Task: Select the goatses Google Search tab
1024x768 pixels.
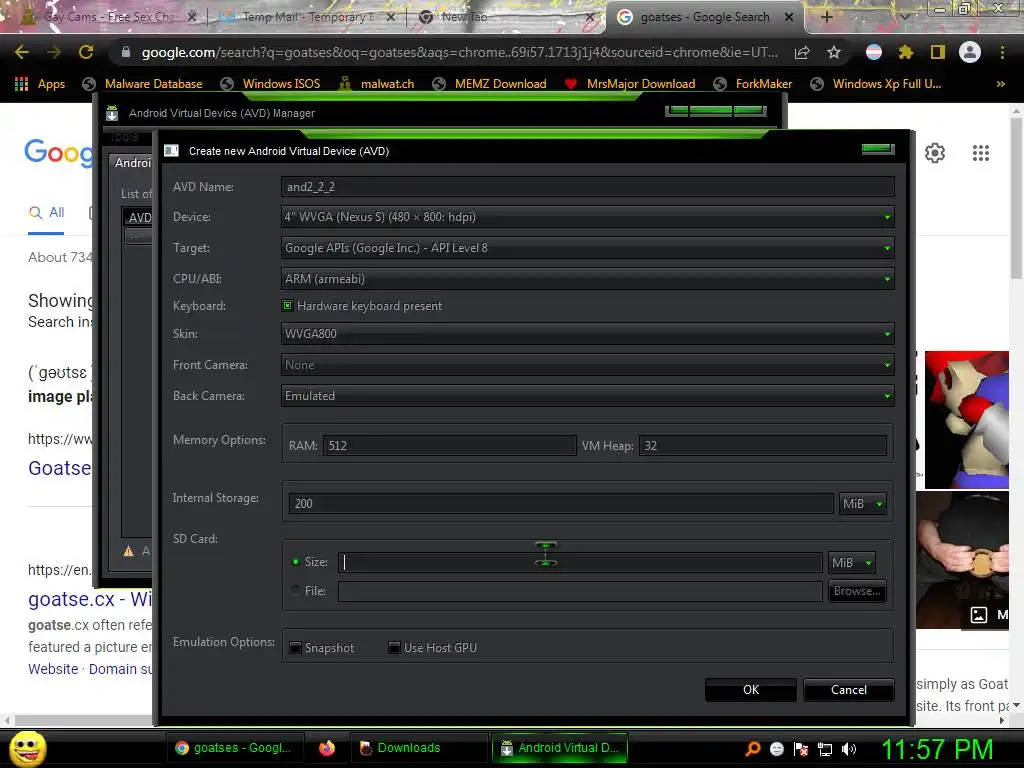Action: pyautogui.click(x=705, y=17)
